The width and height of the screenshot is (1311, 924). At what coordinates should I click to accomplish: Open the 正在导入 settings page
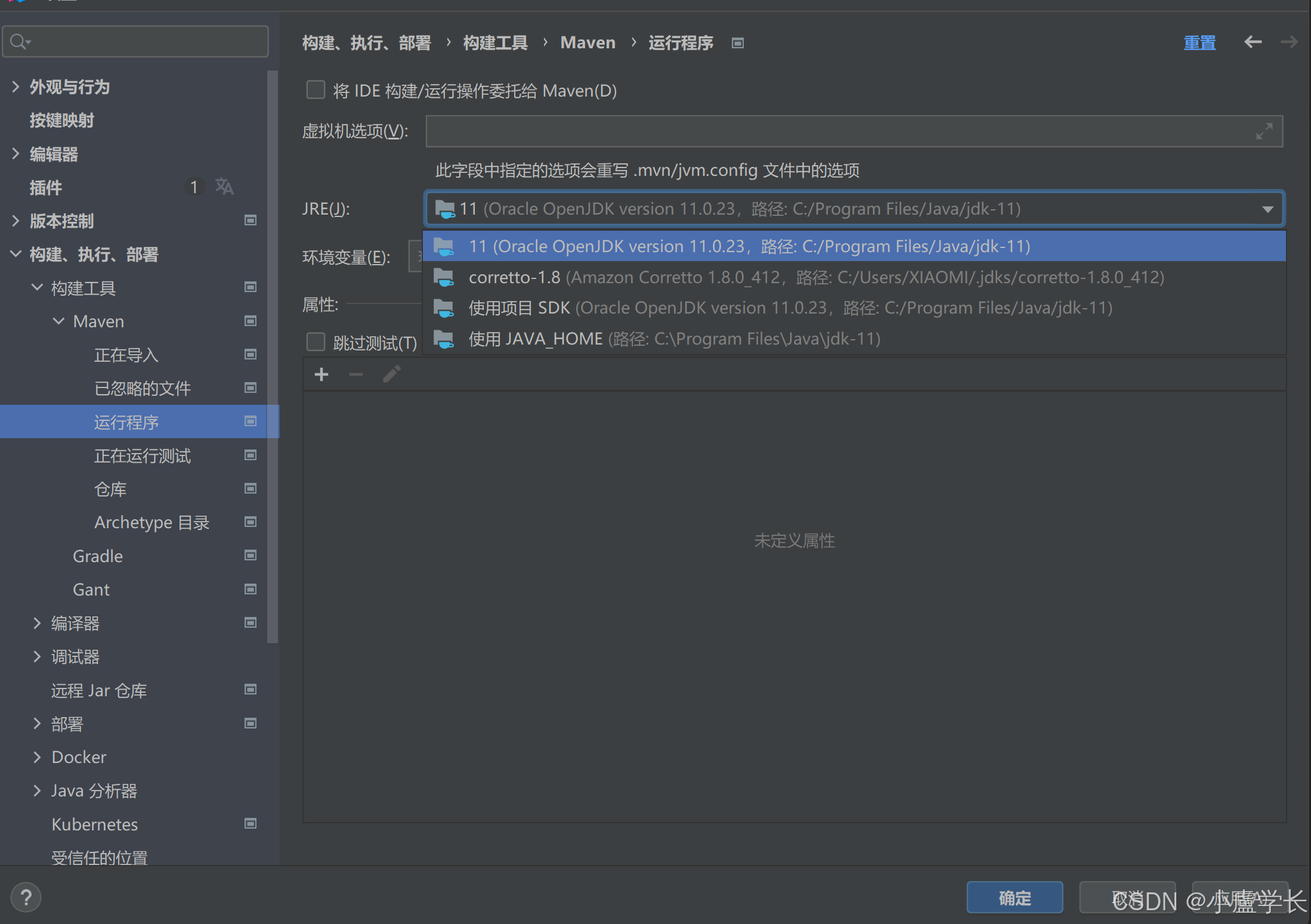pyautogui.click(x=126, y=355)
